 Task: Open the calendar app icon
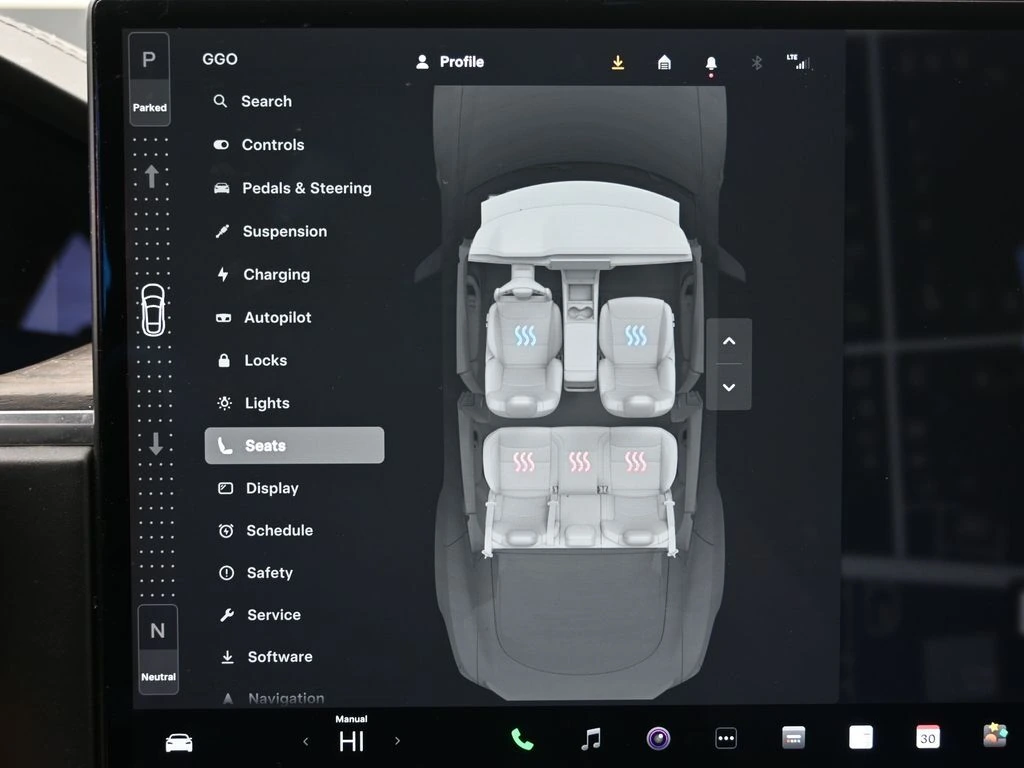click(928, 738)
